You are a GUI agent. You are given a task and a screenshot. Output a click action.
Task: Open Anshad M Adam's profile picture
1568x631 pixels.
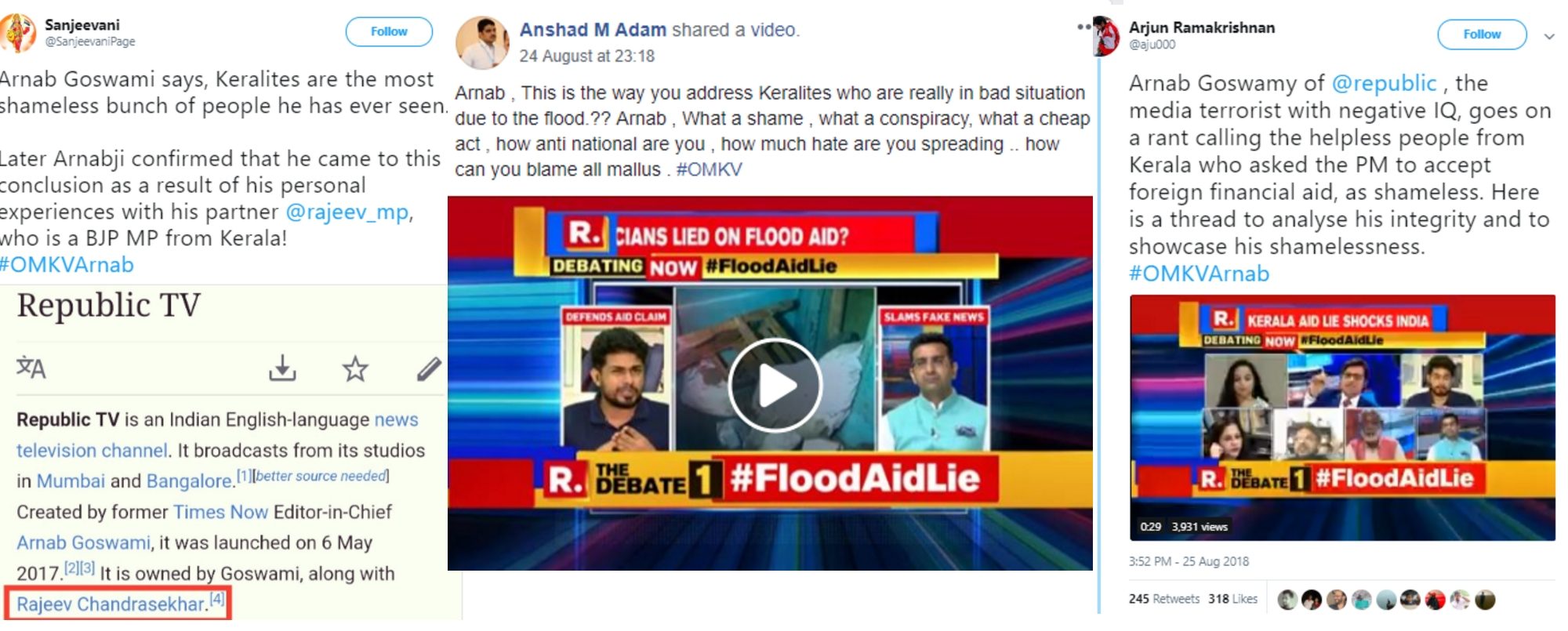[482, 42]
